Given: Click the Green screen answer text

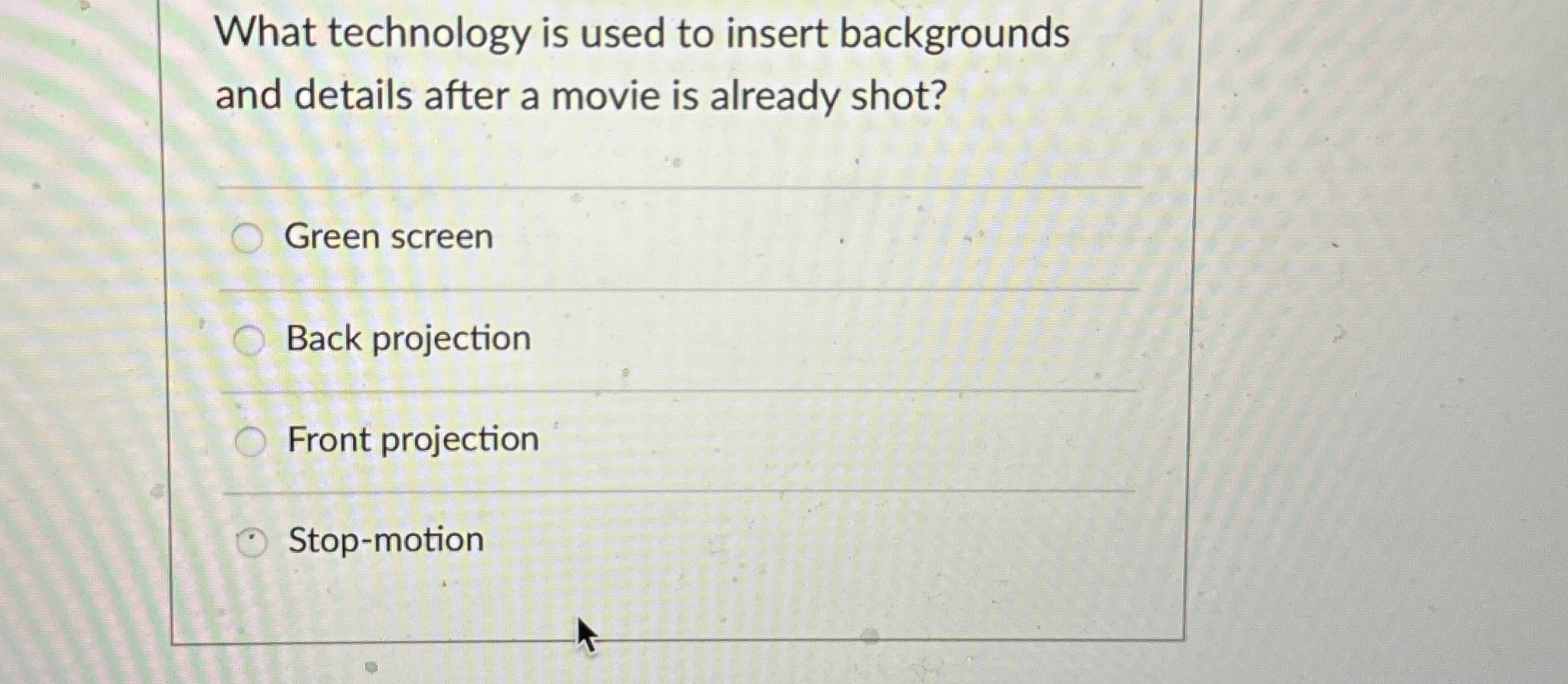Looking at the screenshot, I should coord(390,238).
